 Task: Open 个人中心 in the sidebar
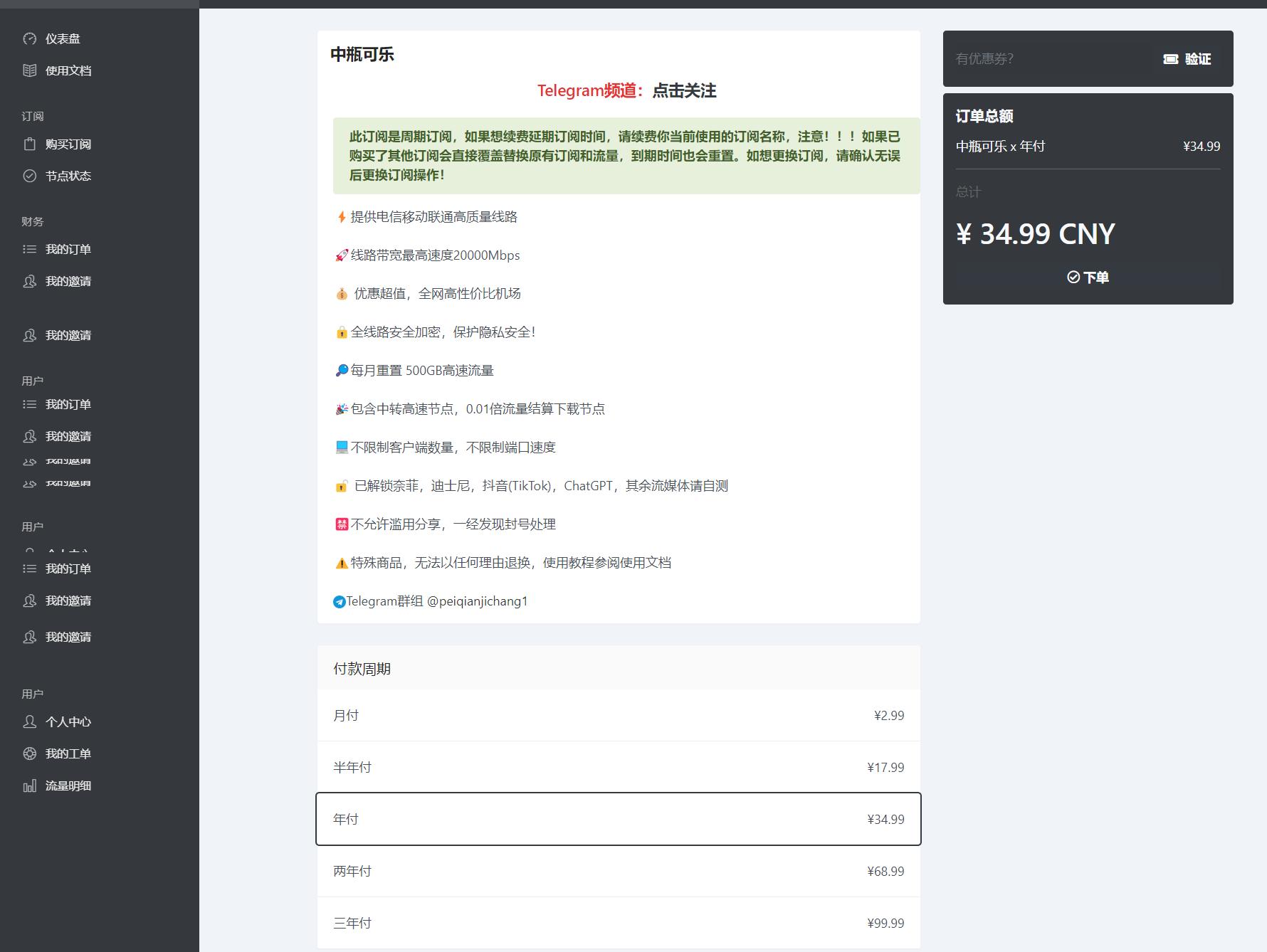click(x=68, y=721)
